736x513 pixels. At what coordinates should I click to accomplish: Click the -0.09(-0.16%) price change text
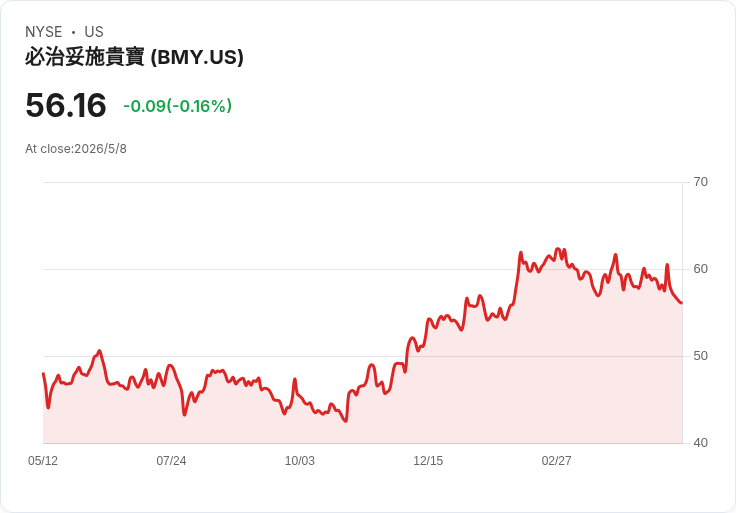click(x=177, y=106)
